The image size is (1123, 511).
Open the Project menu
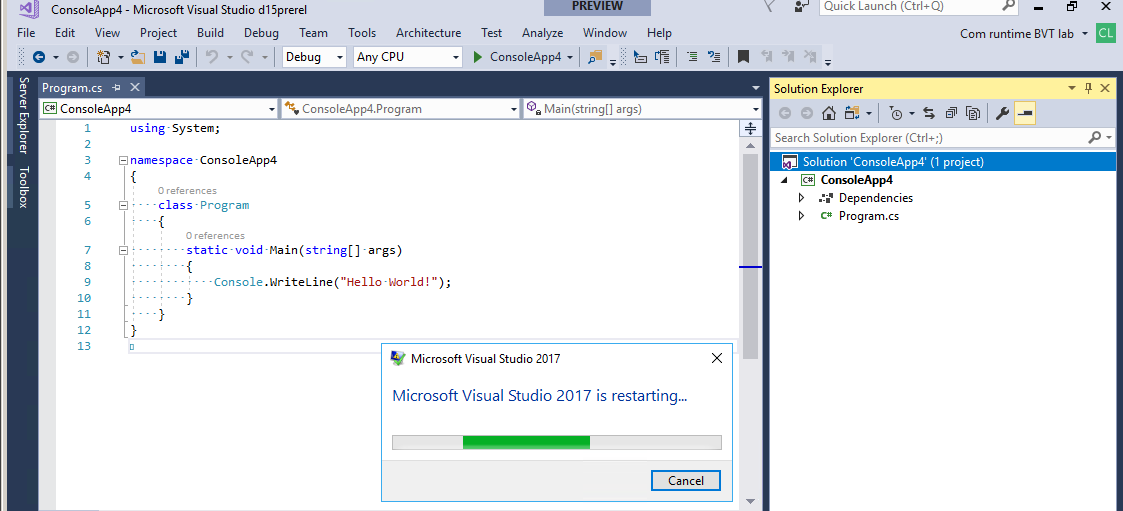(x=158, y=33)
